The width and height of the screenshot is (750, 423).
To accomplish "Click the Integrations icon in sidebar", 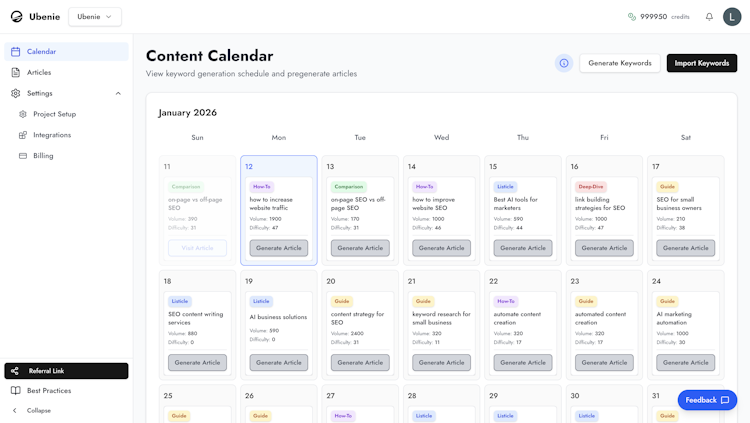I will [x=23, y=135].
